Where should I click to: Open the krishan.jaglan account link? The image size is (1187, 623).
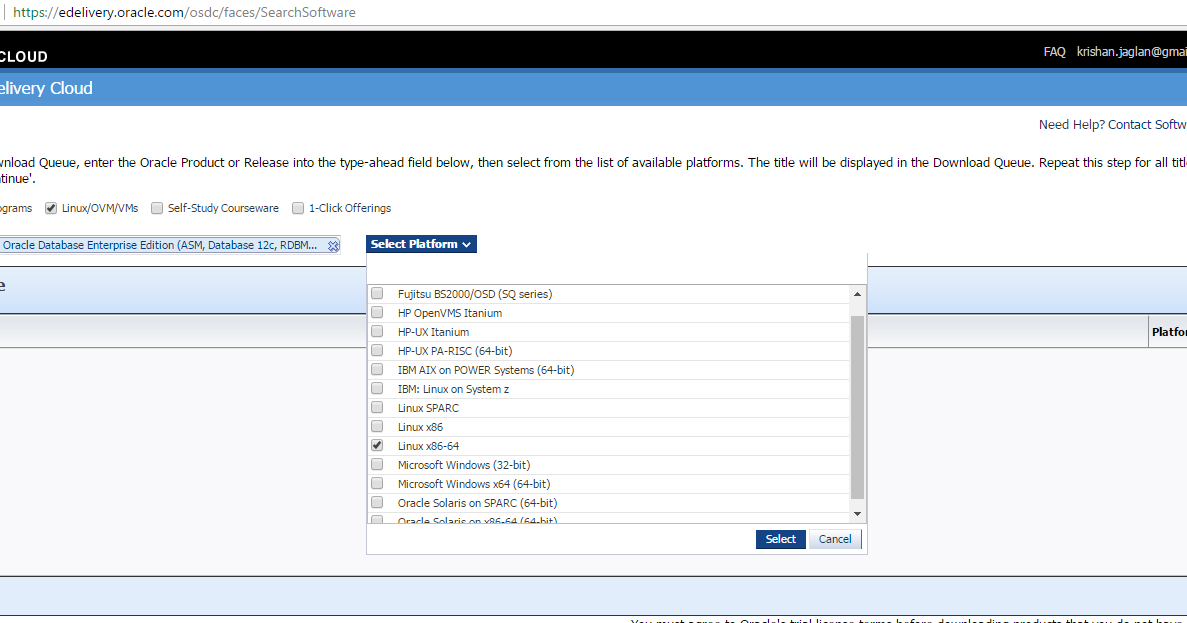pos(1132,51)
